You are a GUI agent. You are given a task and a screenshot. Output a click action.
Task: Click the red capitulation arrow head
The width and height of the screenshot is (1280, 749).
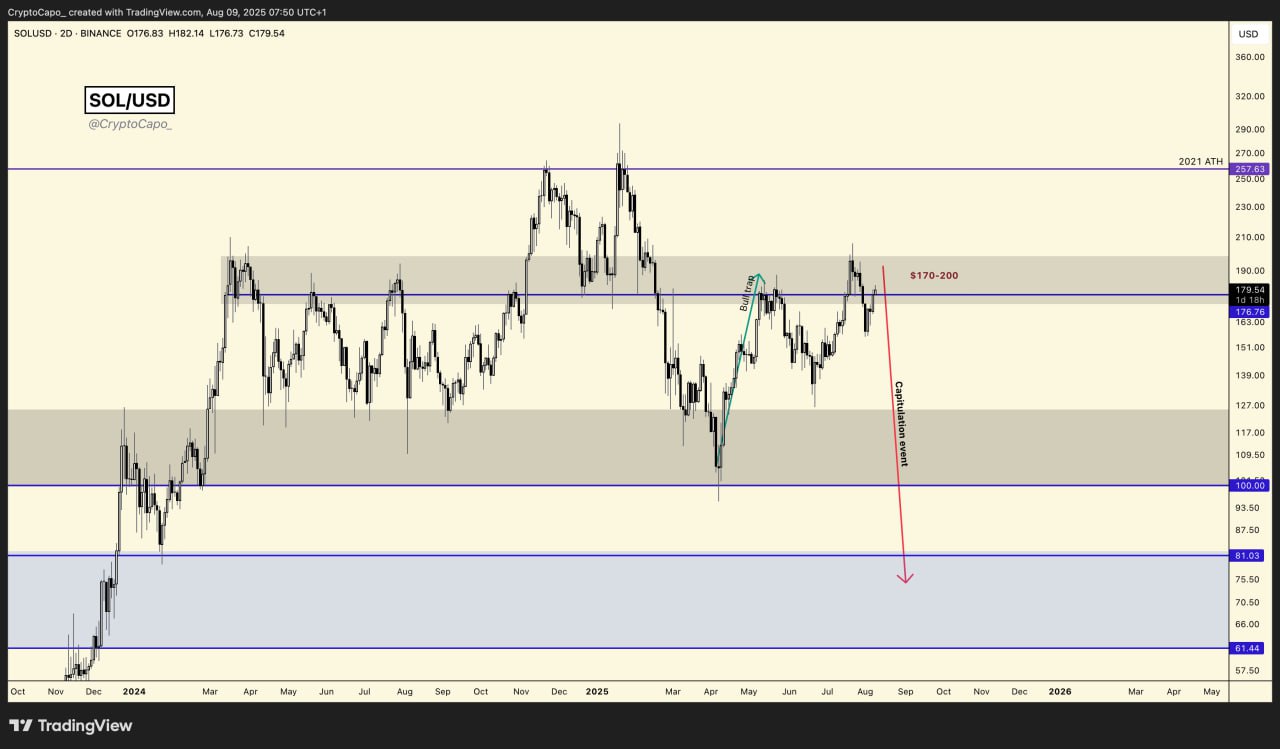[x=905, y=578]
